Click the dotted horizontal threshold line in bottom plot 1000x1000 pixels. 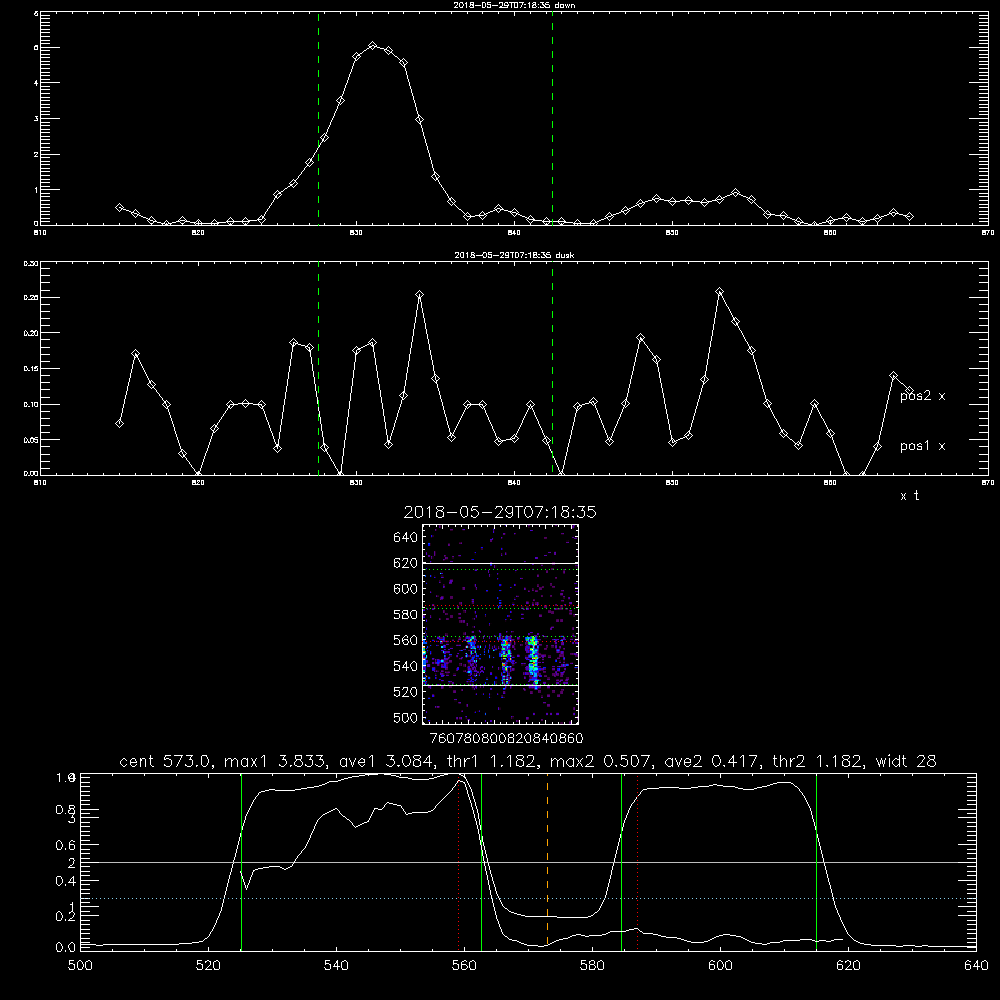coord(528,899)
